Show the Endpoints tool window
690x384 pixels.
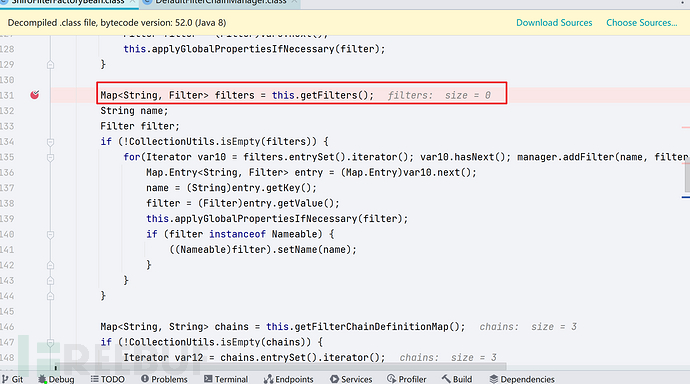[289, 379]
